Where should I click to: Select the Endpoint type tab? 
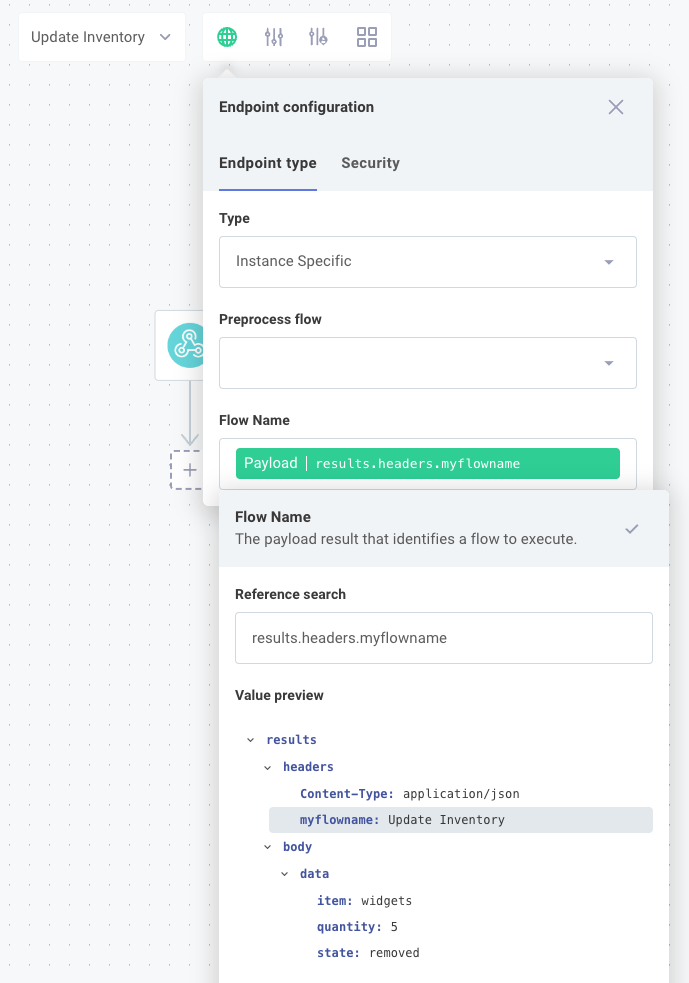pos(267,163)
